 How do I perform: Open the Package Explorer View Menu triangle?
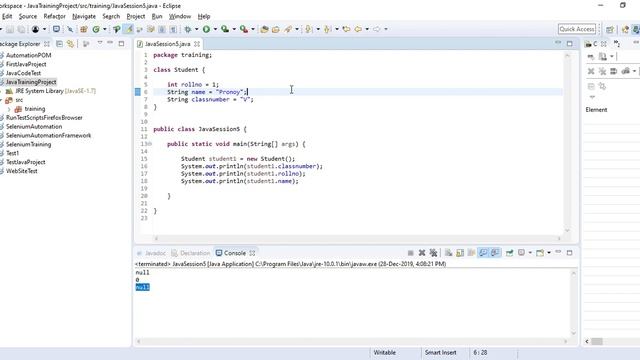tap(100, 43)
